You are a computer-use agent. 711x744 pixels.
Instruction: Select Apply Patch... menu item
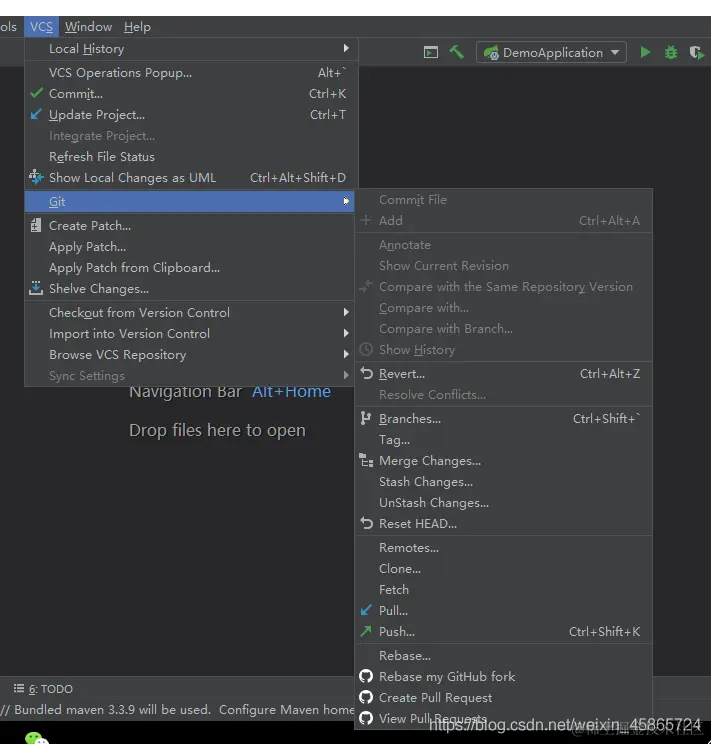pyautogui.click(x=190, y=246)
